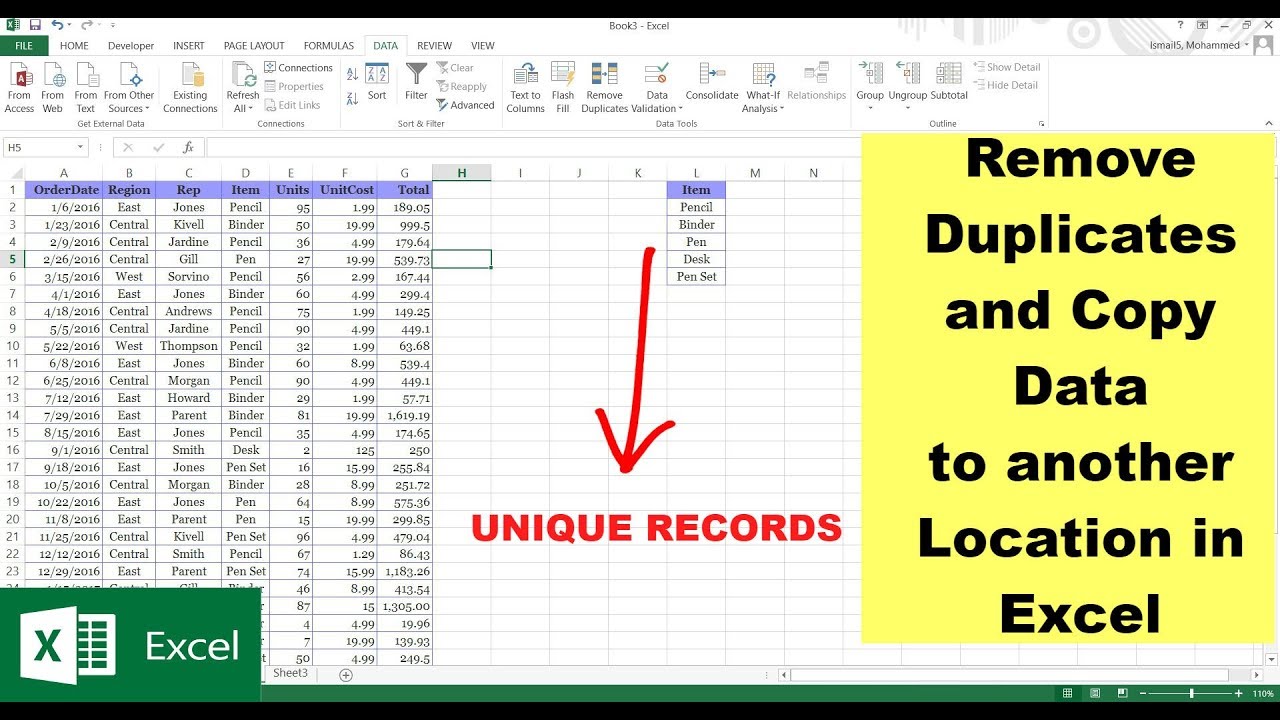Open the Outline dialog launcher
This screenshot has width=1280, height=720.
click(1042, 124)
